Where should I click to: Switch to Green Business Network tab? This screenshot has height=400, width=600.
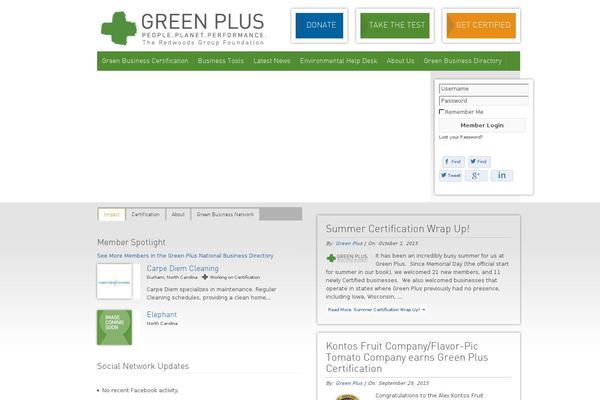click(225, 214)
